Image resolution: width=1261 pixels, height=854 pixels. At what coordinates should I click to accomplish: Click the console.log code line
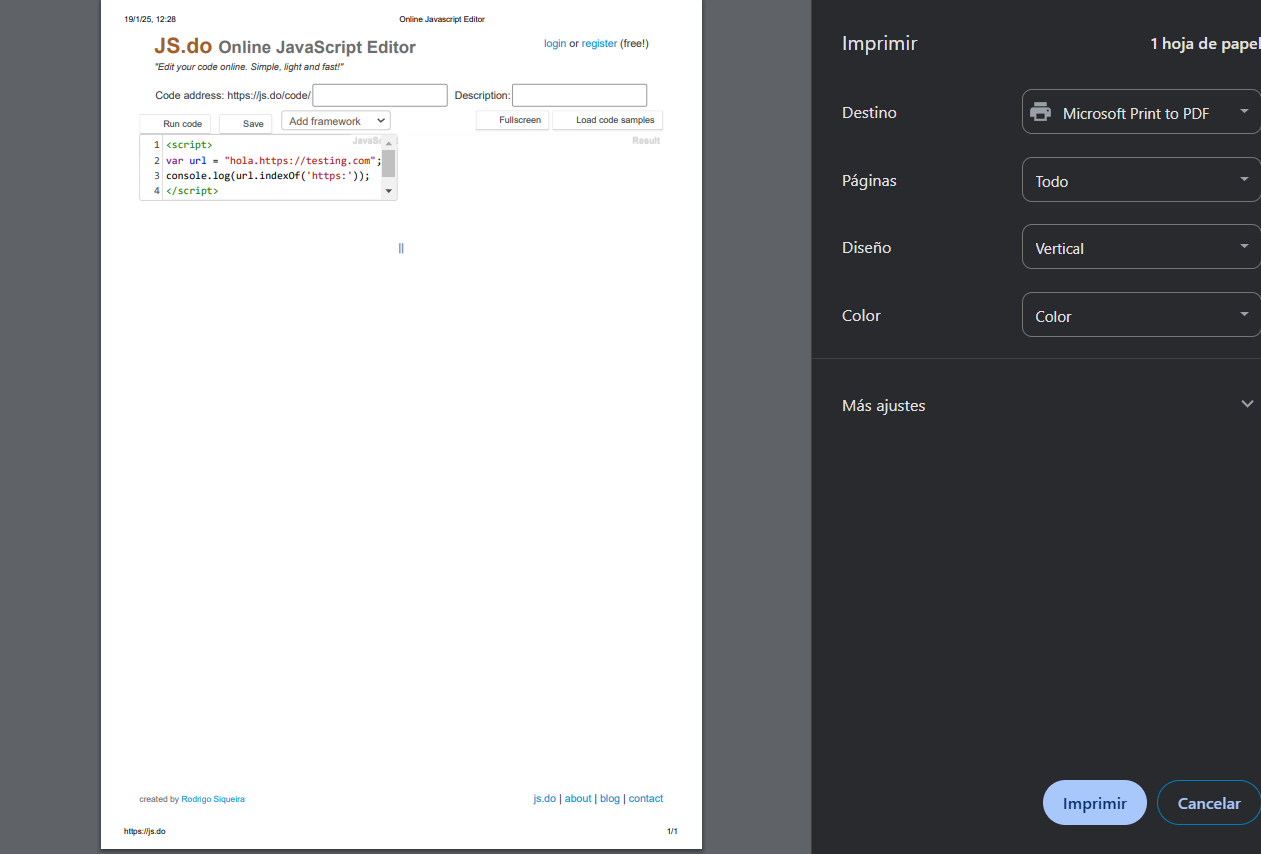(x=268, y=175)
